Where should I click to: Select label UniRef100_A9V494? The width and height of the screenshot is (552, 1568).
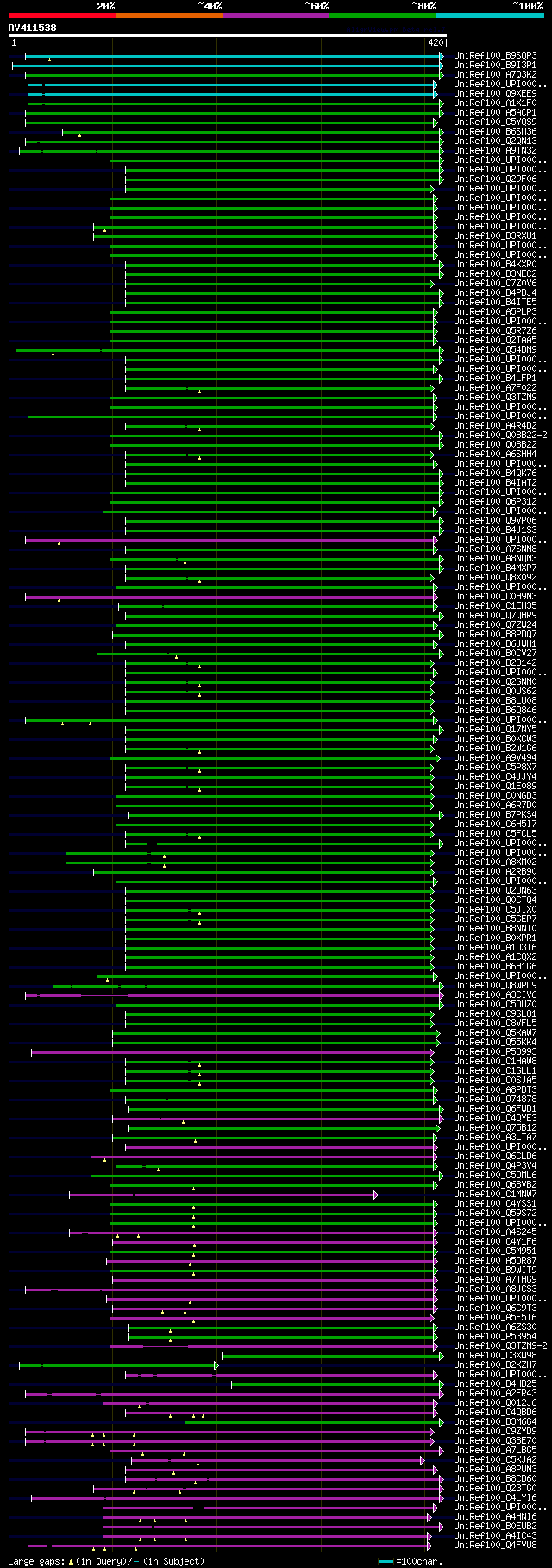(x=495, y=757)
